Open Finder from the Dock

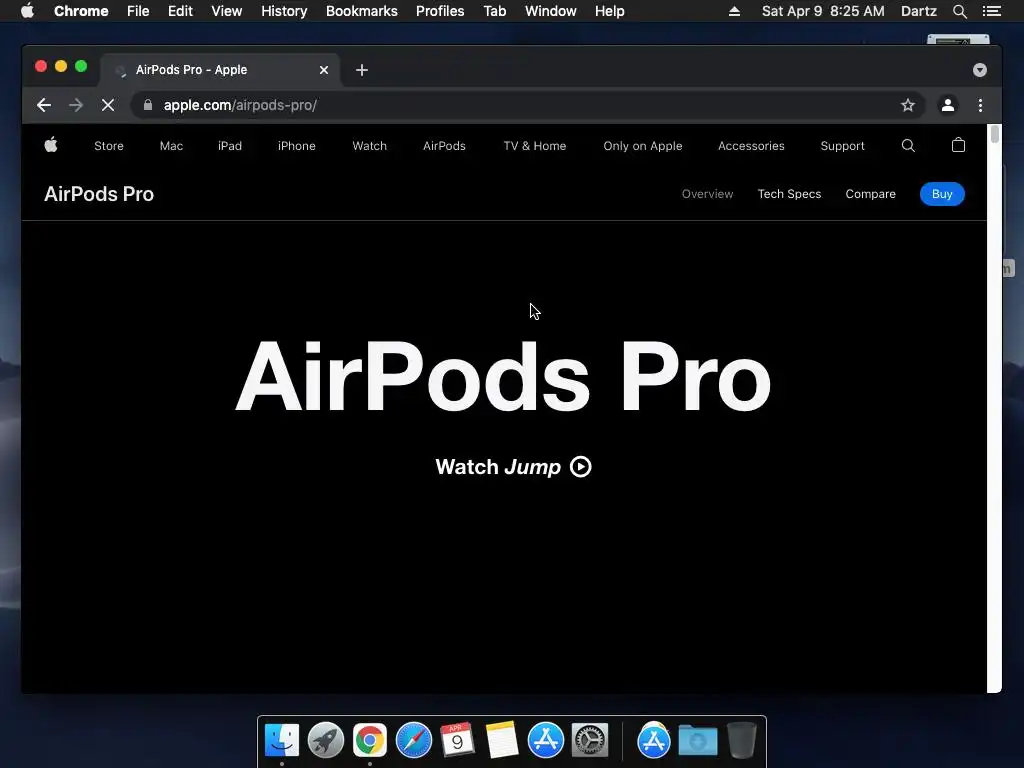click(x=282, y=740)
